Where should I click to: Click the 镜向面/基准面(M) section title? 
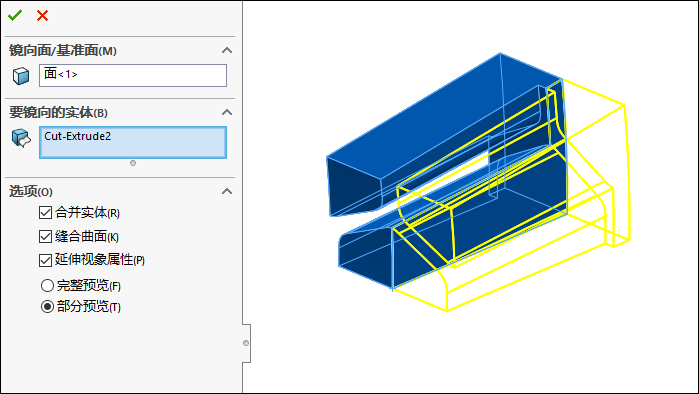click(63, 50)
